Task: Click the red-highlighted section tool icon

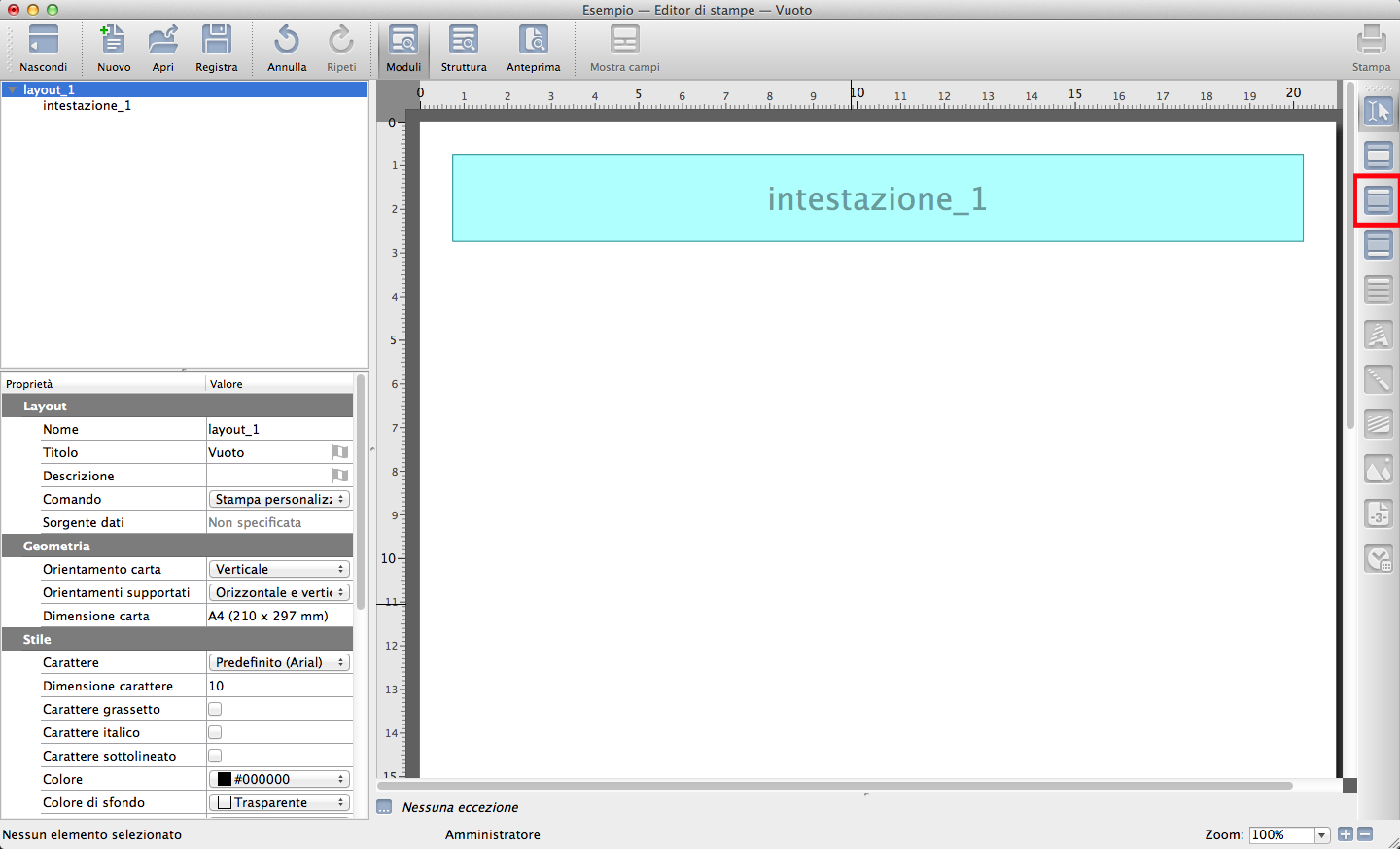Action: click(x=1379, y=200)
